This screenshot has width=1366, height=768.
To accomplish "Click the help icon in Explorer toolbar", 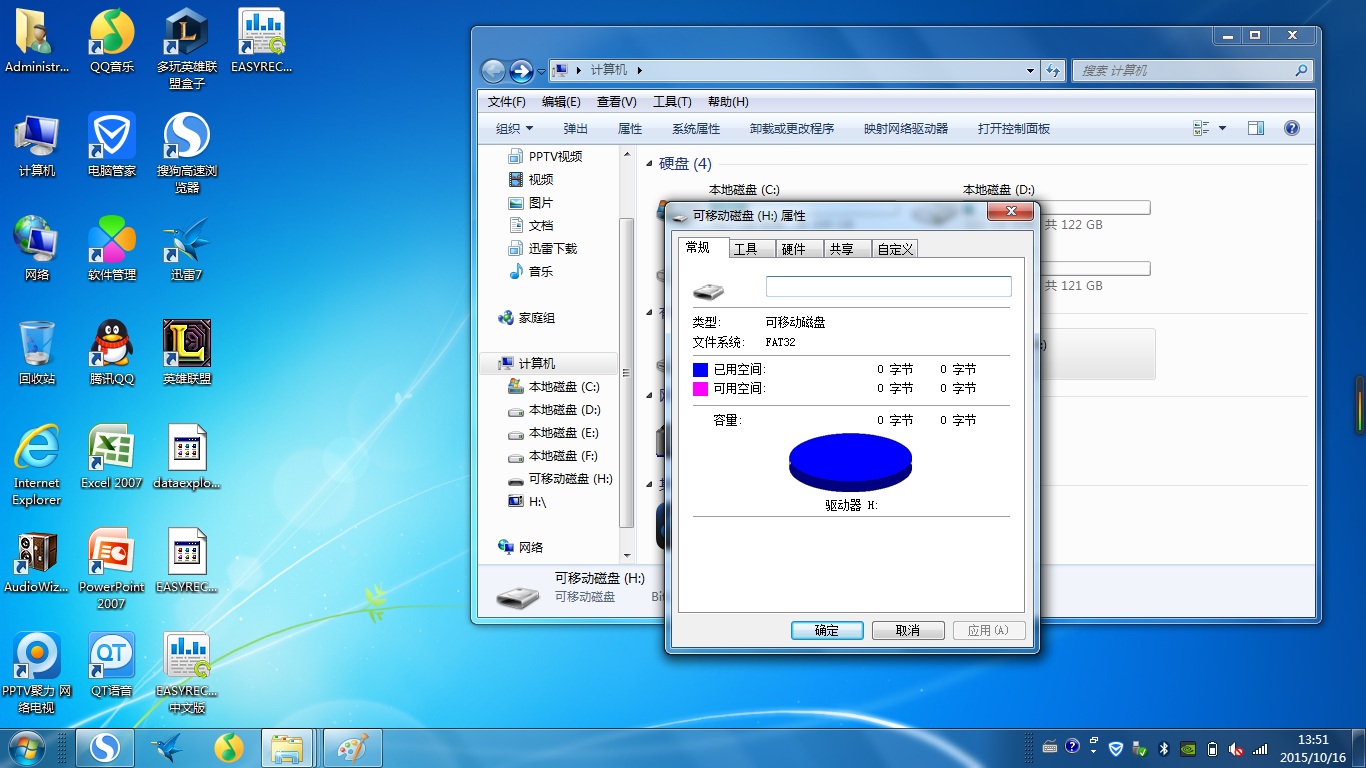I will (x=1291, y=128).
